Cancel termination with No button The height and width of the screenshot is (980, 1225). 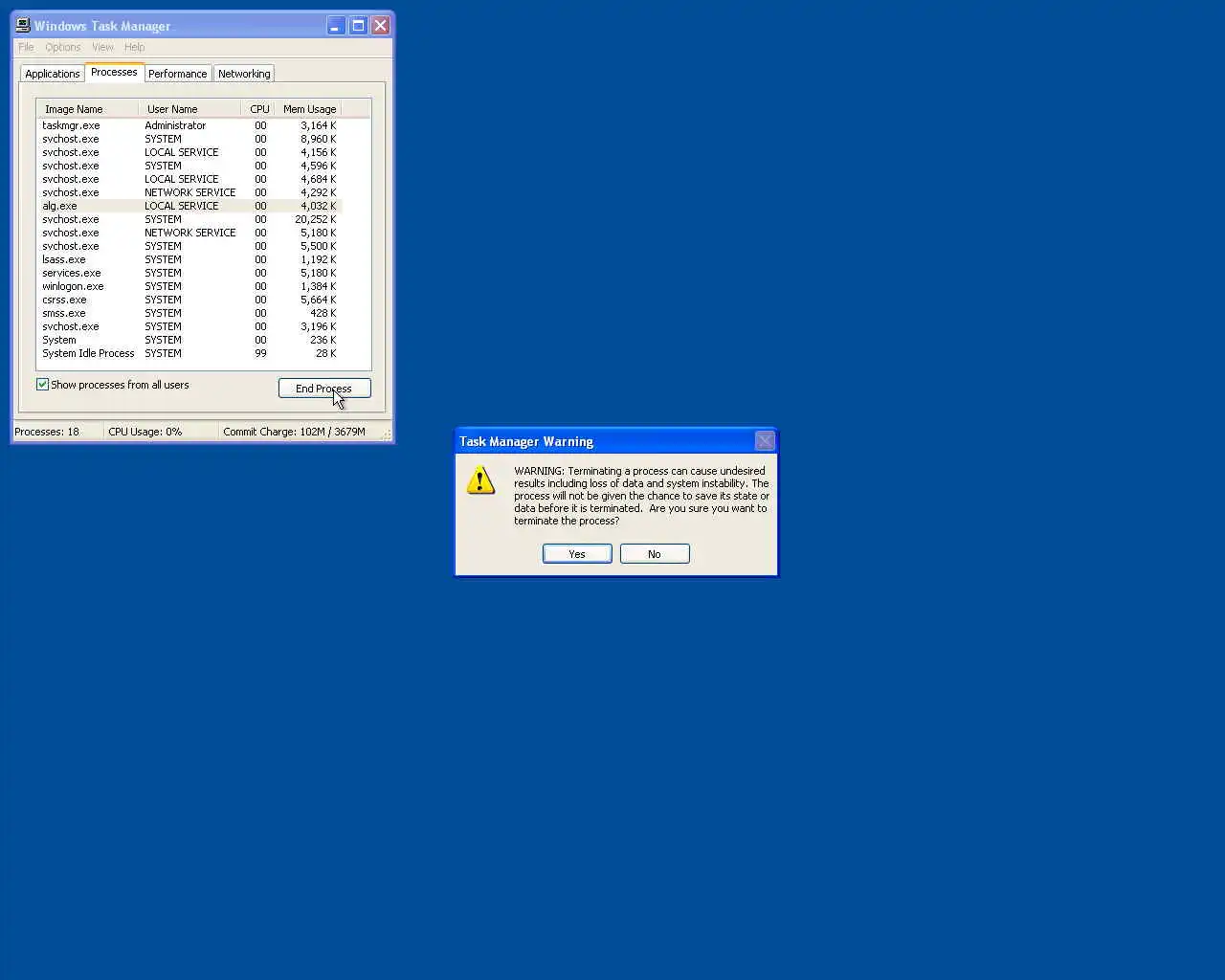click(x=655, y=554)
